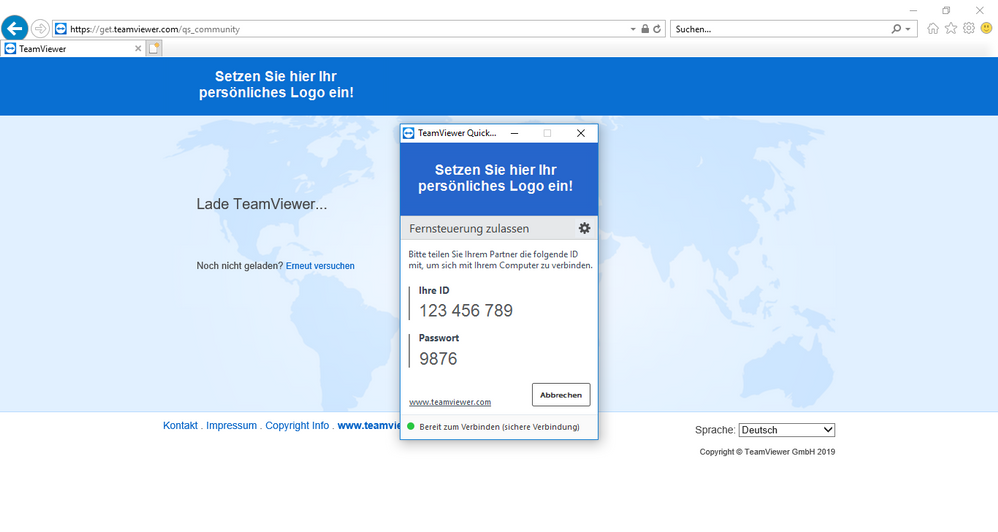Open QuickSupport settings gear icon

pos(584,228)
